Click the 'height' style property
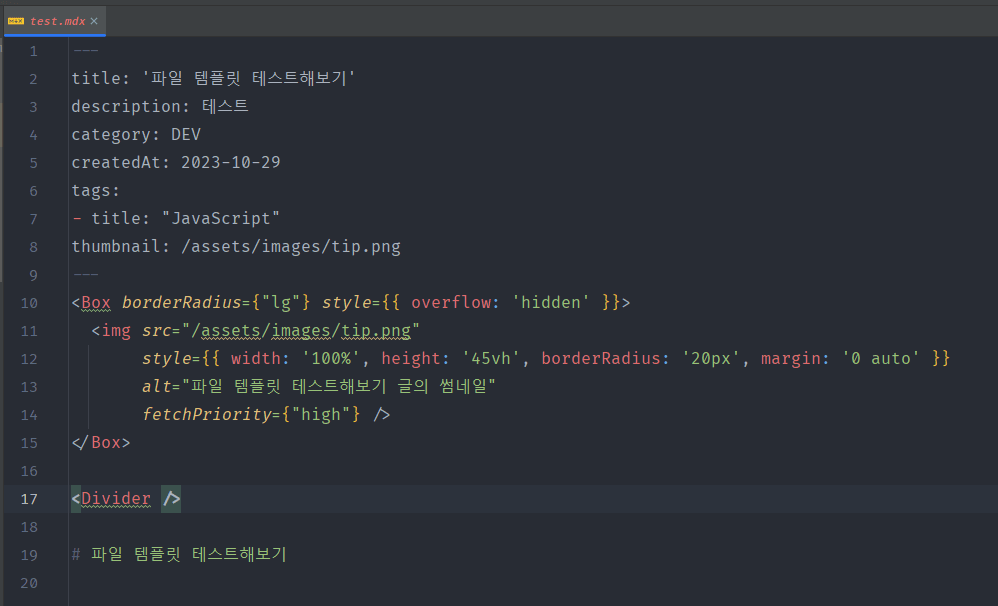Image resolution: width=998 pixels, height=606 pixels. coord(411,358)
